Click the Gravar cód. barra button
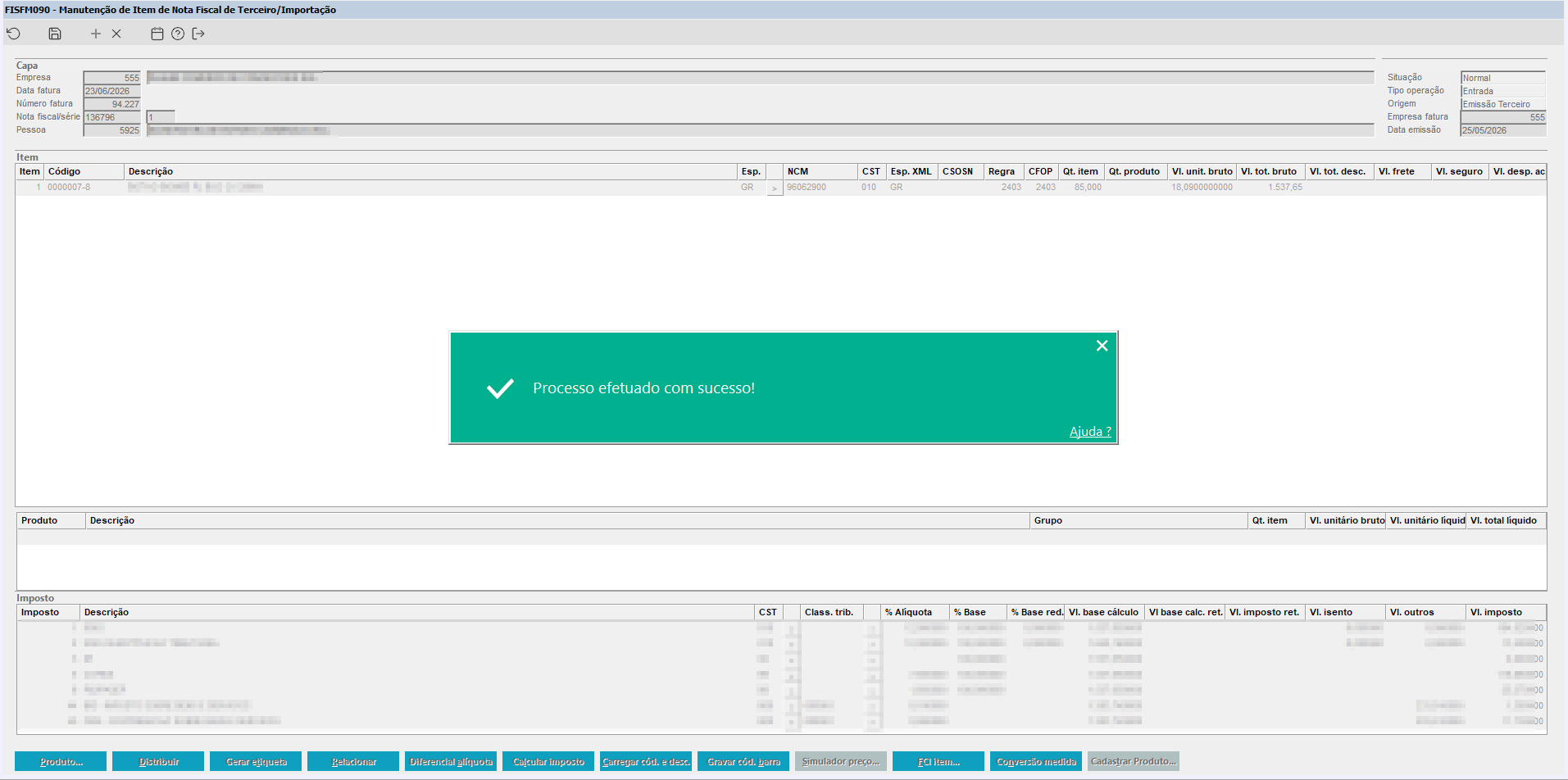 [x=743, y=761]
